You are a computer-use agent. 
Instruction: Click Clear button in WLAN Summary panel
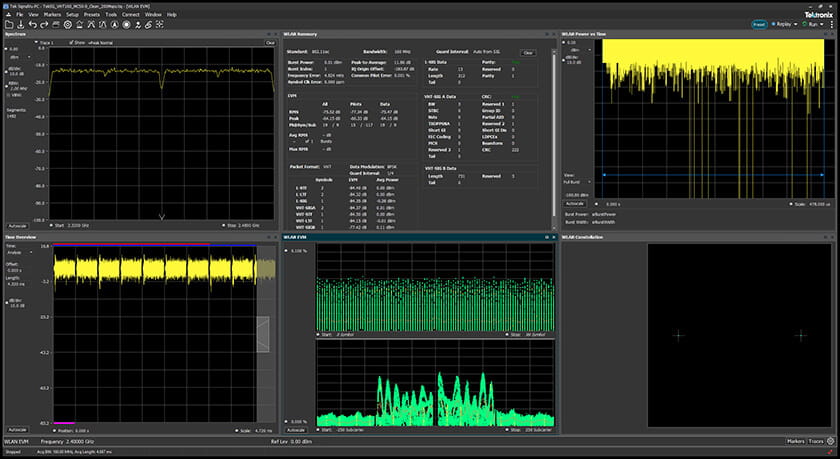tap(528, 53)
